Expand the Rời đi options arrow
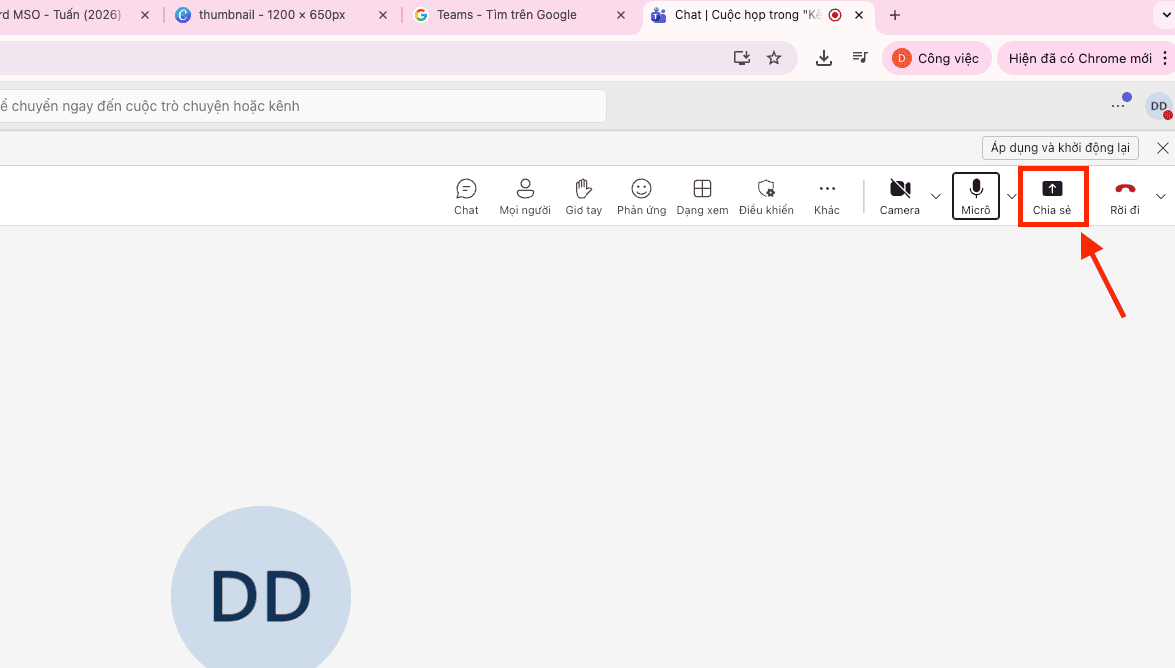Viewport: 1175px width, 668px height. coord(1160,196)
